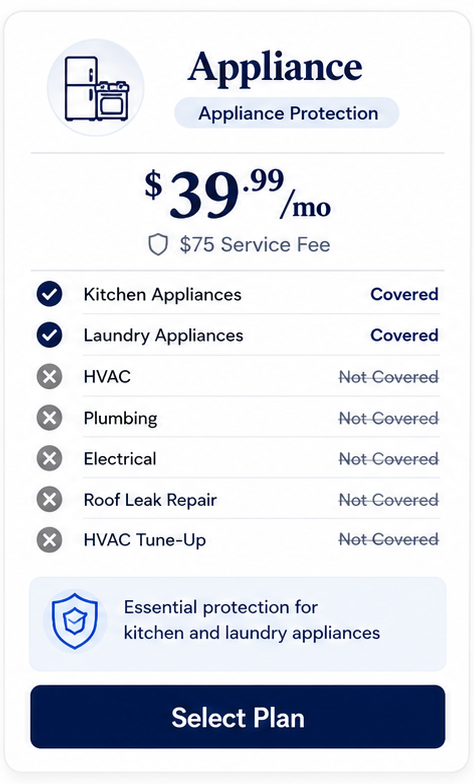Click the Covered label for Kitchen Appliances
474x784 pixels.
pos(404,294)
